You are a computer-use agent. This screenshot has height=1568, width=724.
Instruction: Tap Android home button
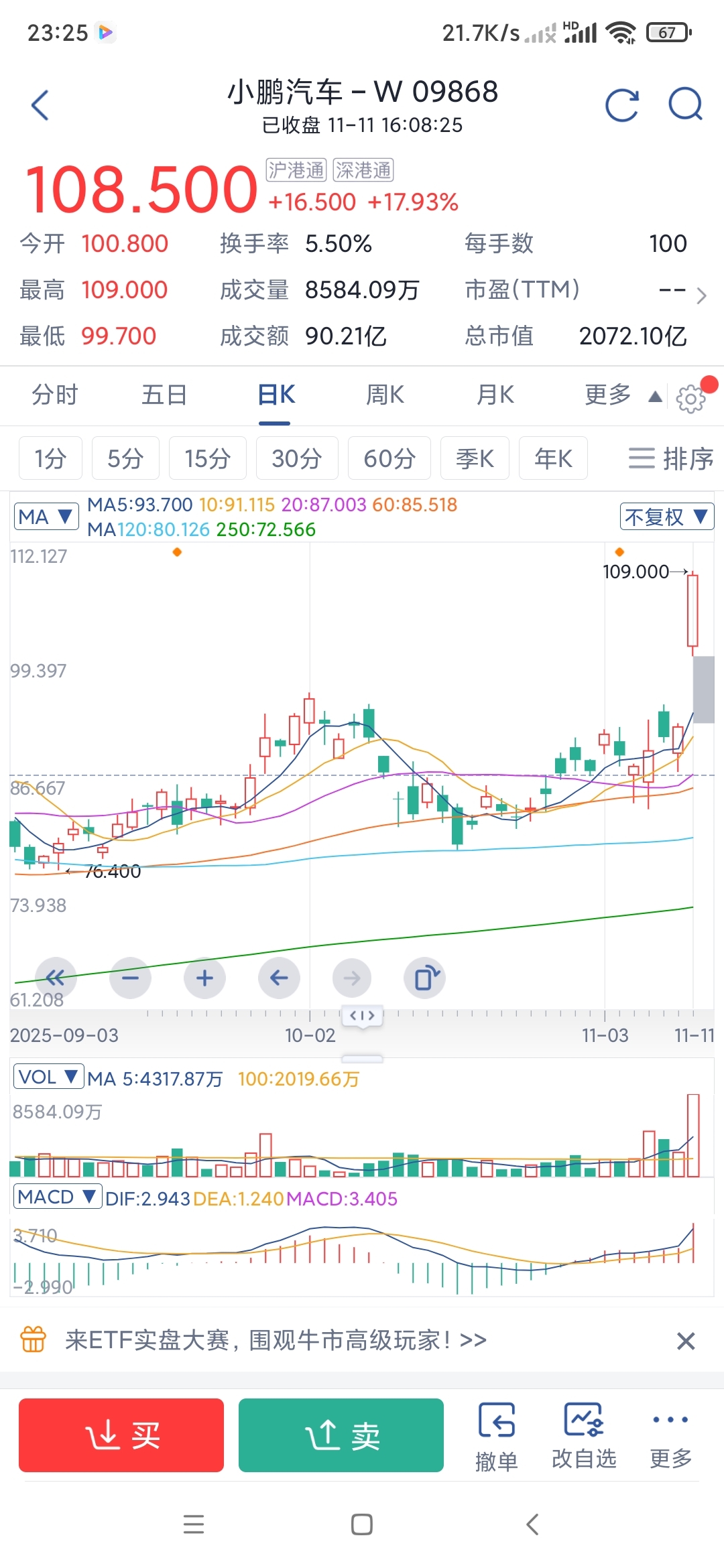point(362,1524)
